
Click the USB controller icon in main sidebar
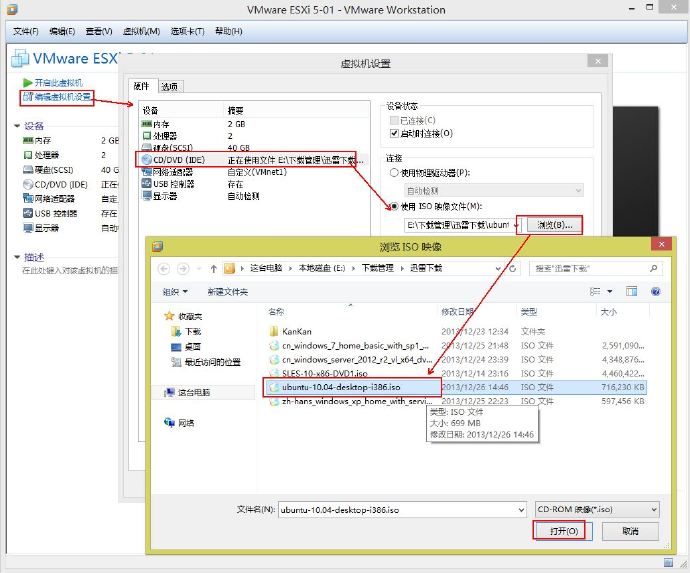[28, 213]
